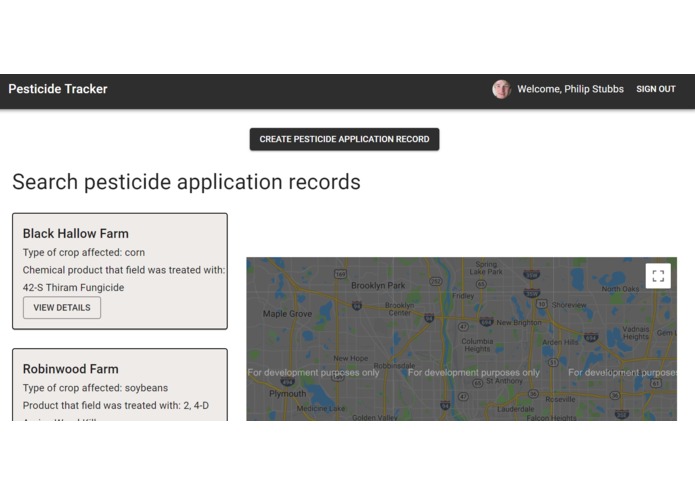This screenshot has height=494, width=695.
Task: Click Plymouth label on map
Action: (x=288, y=393)
